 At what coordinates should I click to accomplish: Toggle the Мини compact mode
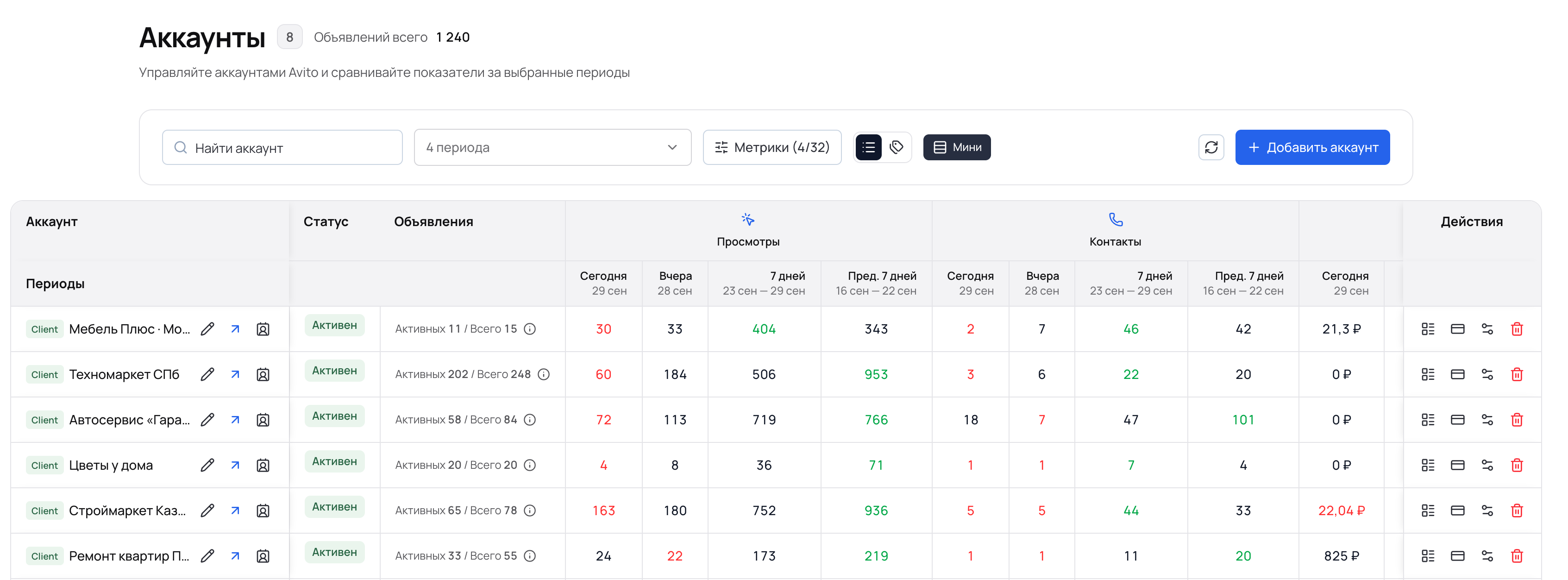pos(957,147)
